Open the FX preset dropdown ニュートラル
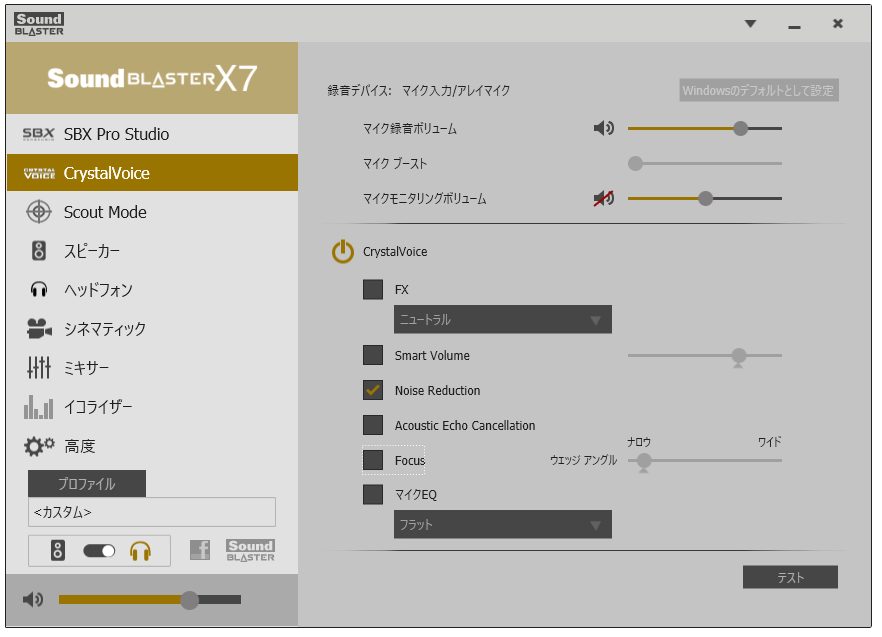 tap(503, 320)
